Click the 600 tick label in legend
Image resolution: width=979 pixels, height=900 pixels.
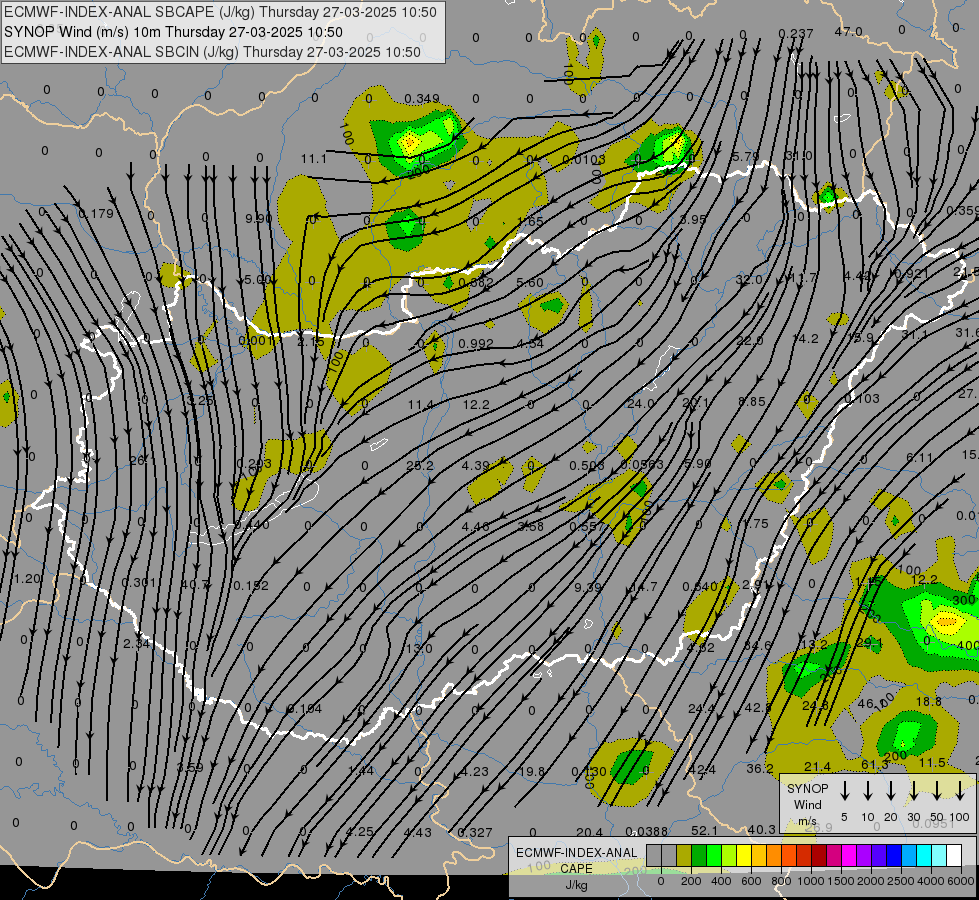click(751, 881)
